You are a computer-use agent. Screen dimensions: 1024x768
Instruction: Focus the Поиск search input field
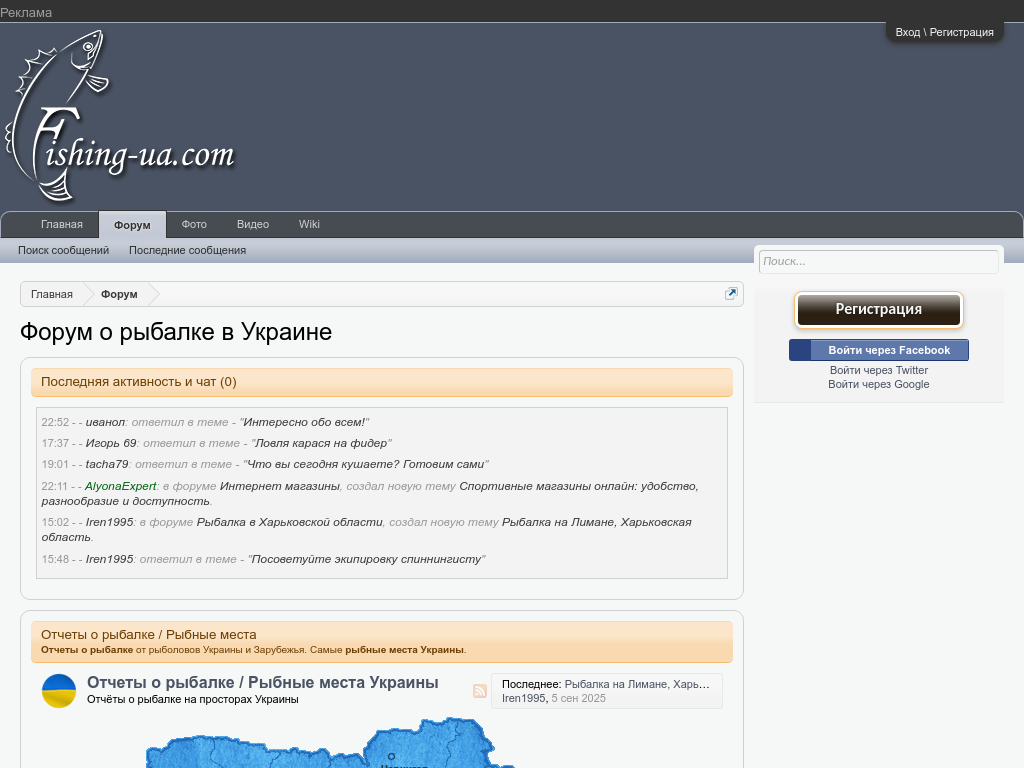[878, 262]
